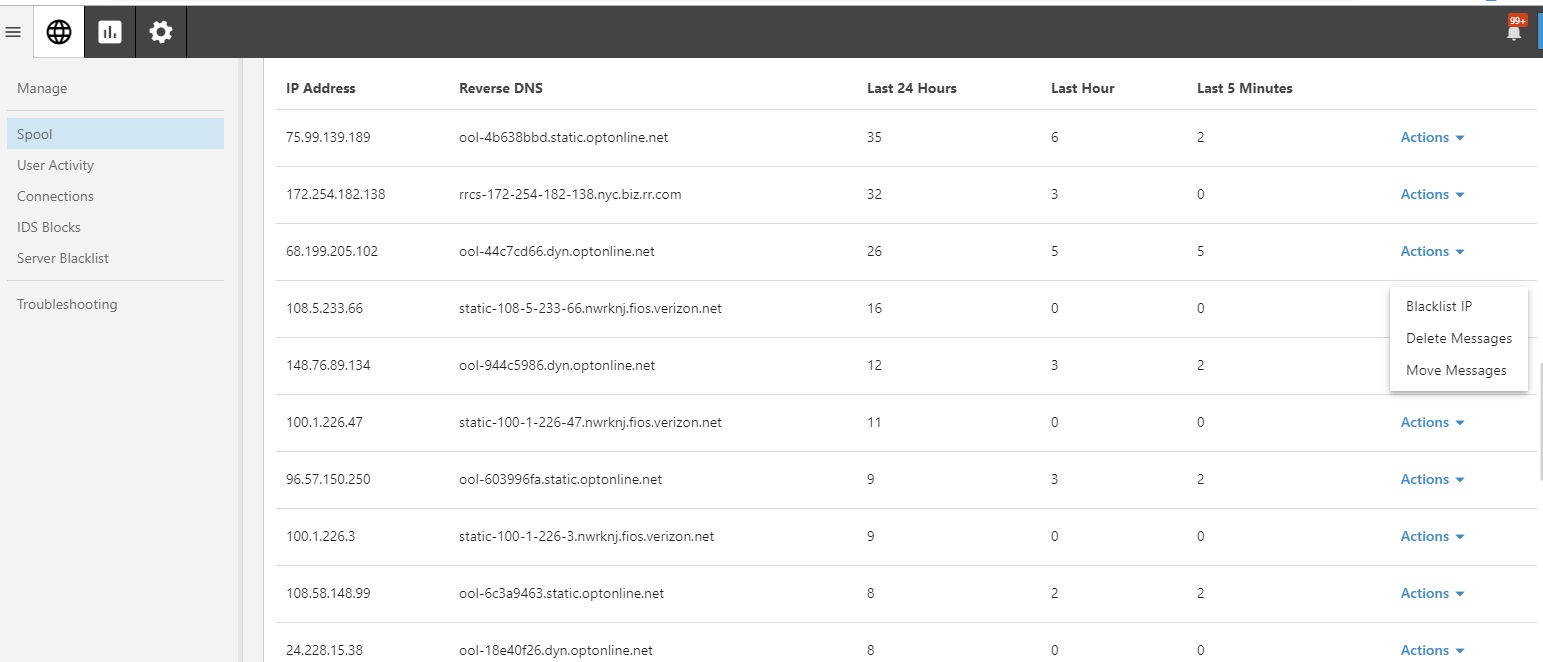Open Connections sidebar item
The width and height of the screenshot is (1543, 662).
coord(55,197)
